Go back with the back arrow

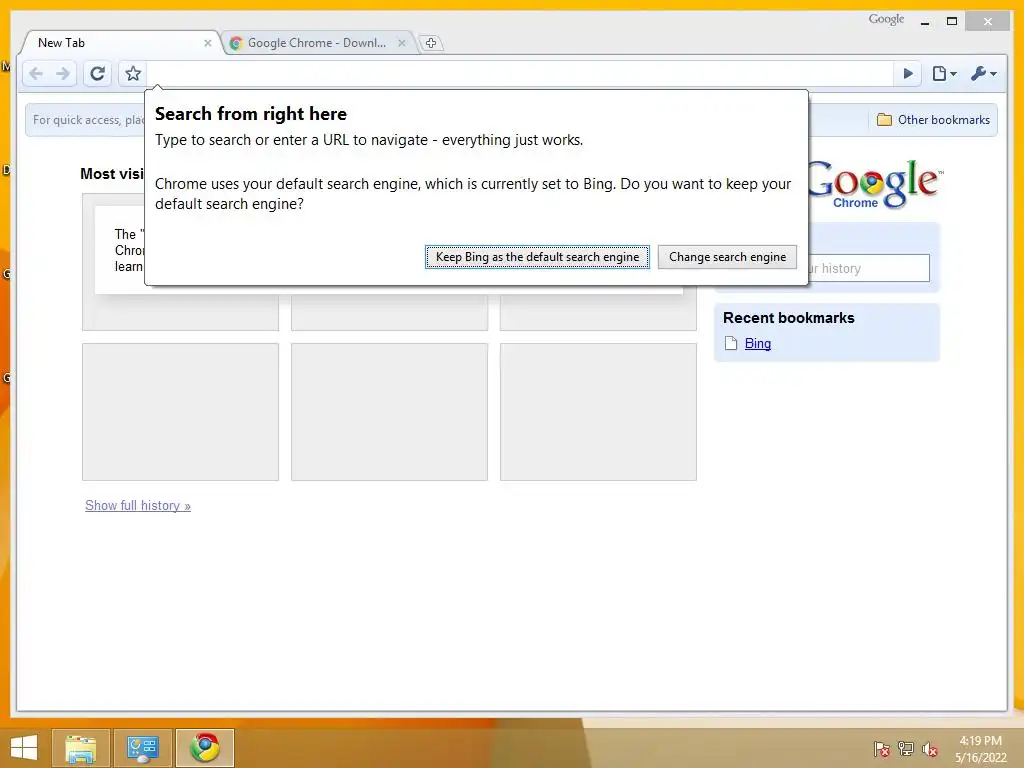pyautogui.click(x=37, y=73)
